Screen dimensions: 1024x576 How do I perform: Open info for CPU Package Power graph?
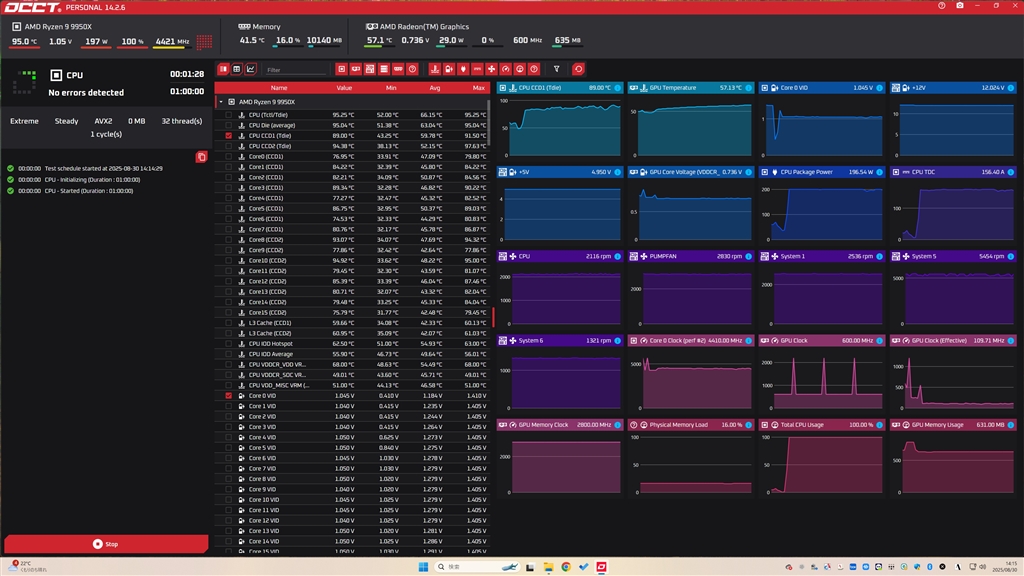pyautogui.click(x=880, y=172)
